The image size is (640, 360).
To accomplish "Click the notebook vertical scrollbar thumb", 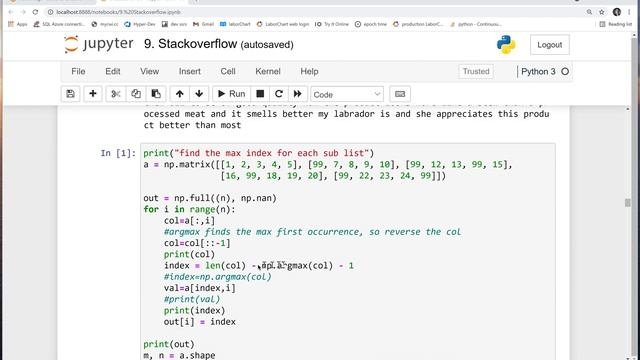I will click(x=628, y=203).
